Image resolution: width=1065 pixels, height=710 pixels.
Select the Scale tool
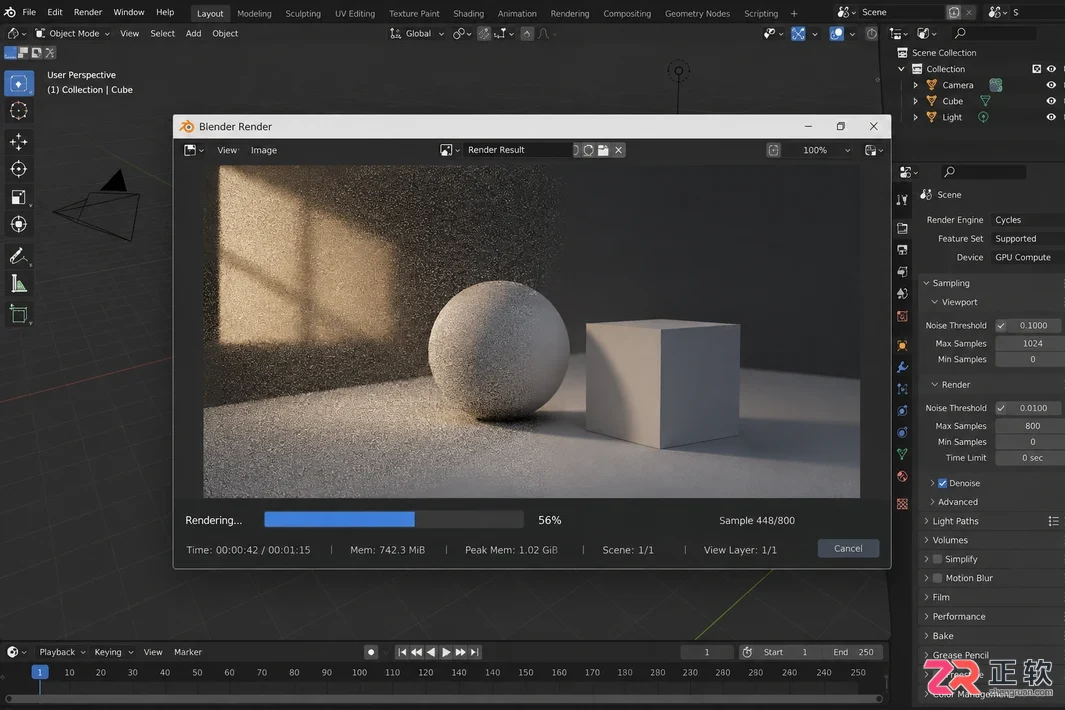click(19, 197)
